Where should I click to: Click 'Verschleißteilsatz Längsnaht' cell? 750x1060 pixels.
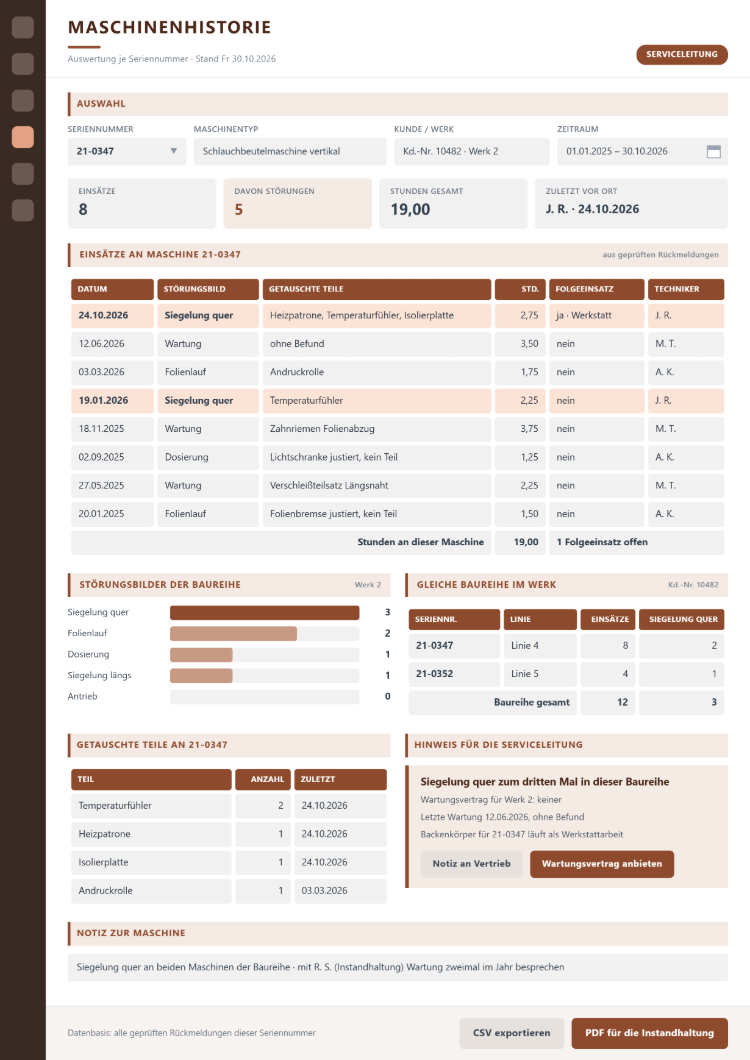(377, 486)
